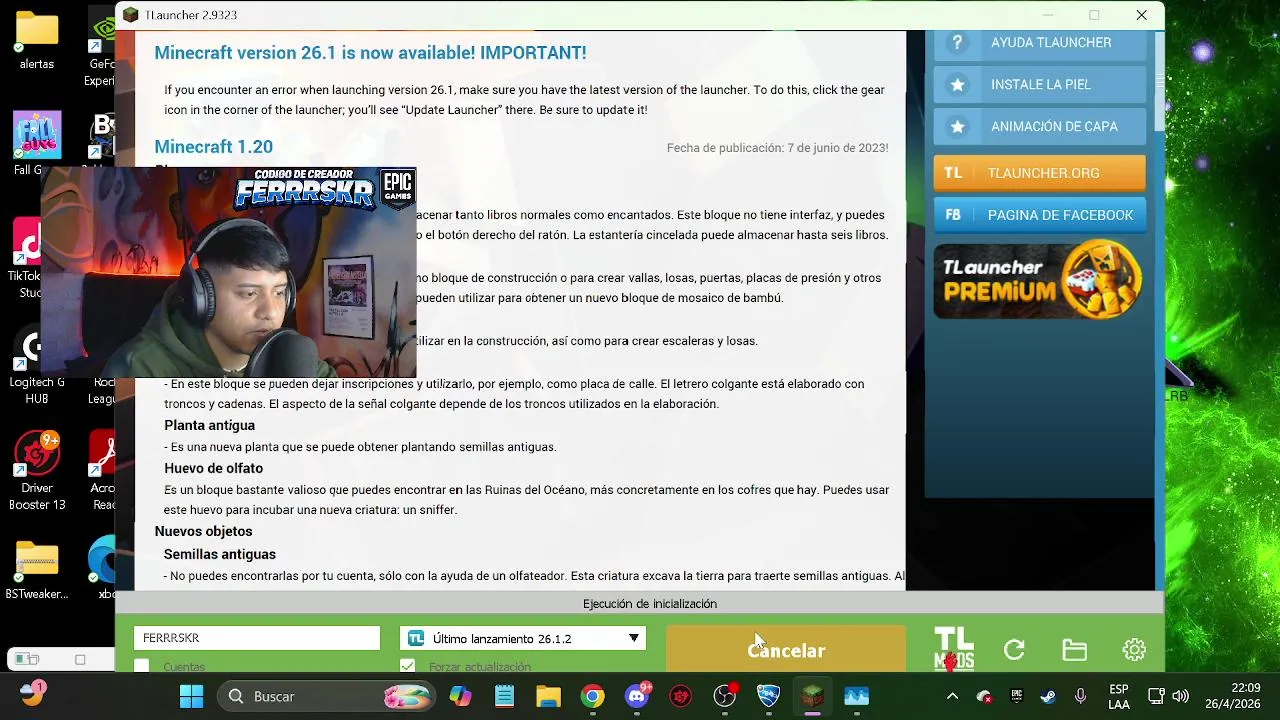1280x720 pixels.
Task: Show hidden system tray icons
Action: pyautogui.click(x=952, y=696)
